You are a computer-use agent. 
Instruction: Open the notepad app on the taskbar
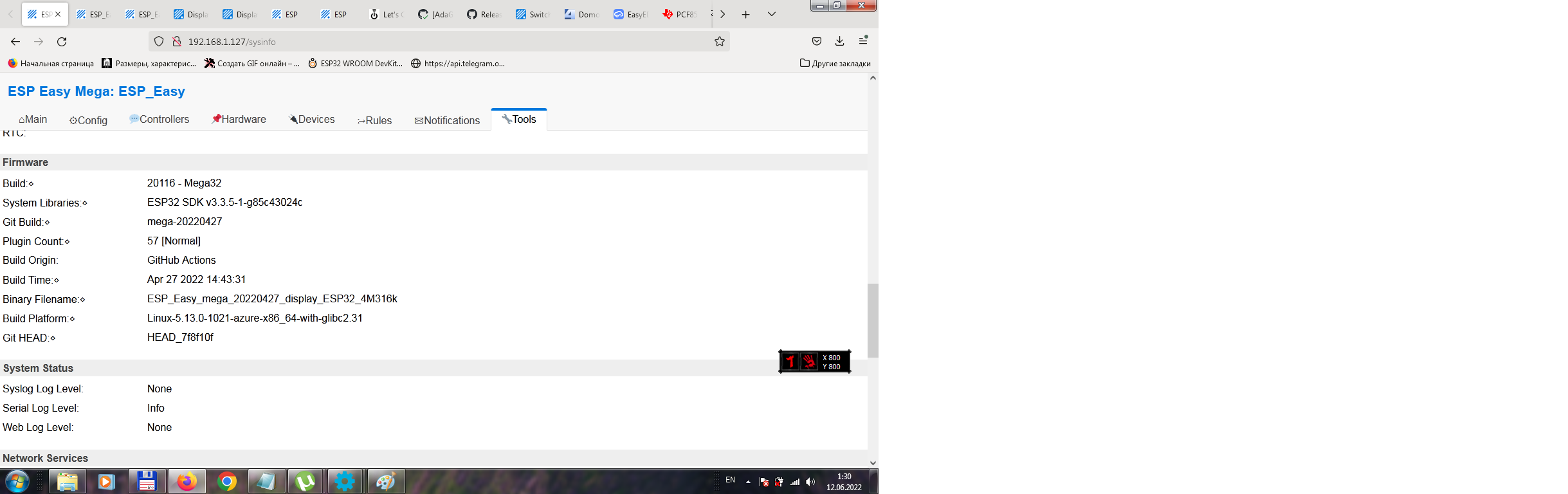click(x=266, y=481)
